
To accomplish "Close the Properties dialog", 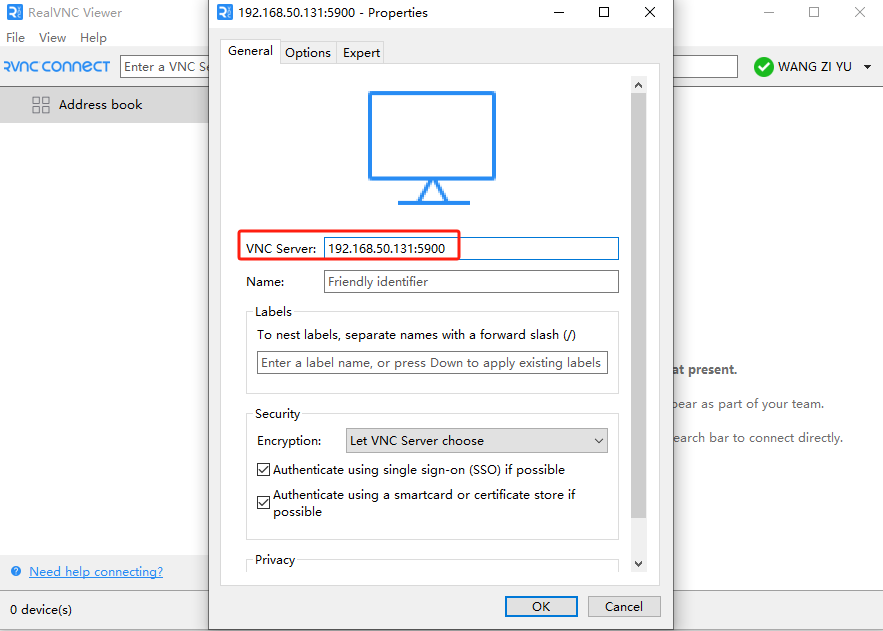I will [649, 12].
